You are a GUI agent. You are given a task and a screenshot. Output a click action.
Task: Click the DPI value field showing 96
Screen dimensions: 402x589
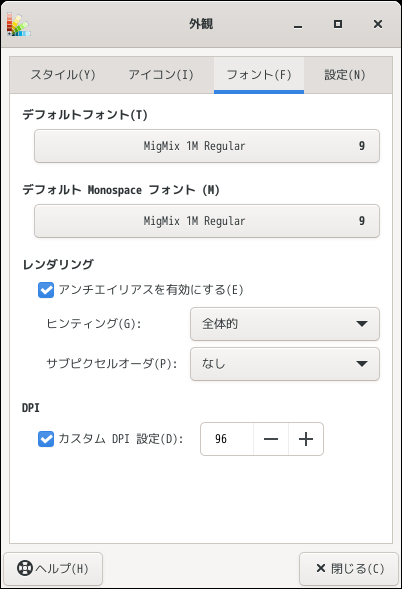coord(227,439)
